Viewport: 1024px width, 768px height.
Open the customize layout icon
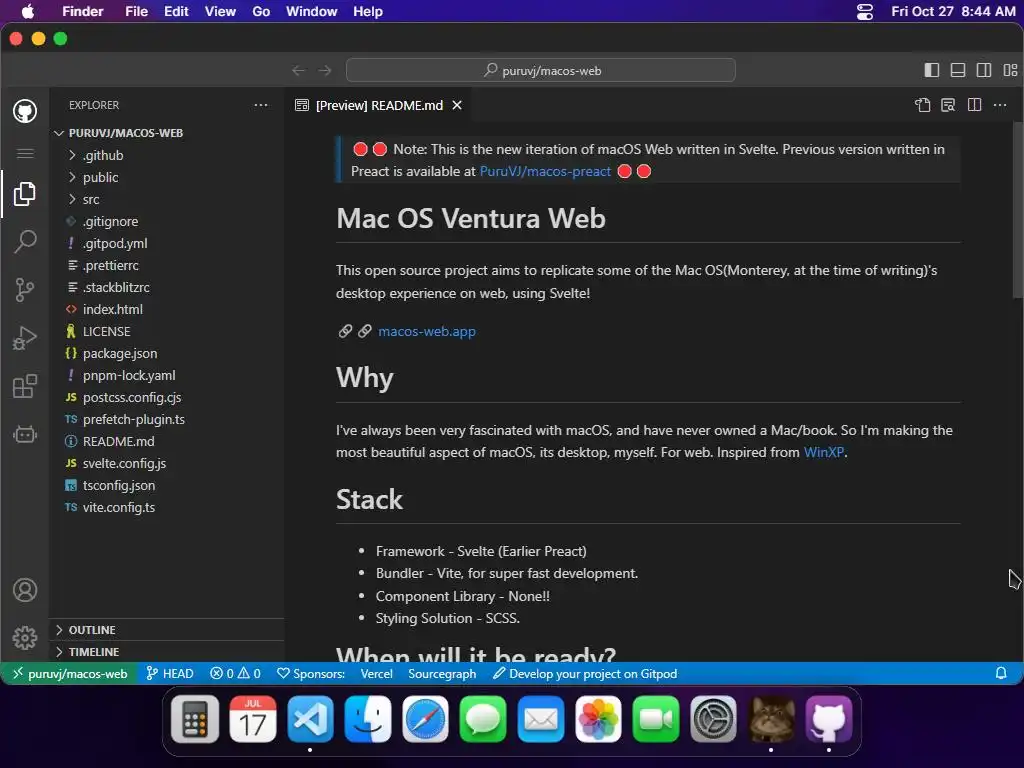(1010, 71)
